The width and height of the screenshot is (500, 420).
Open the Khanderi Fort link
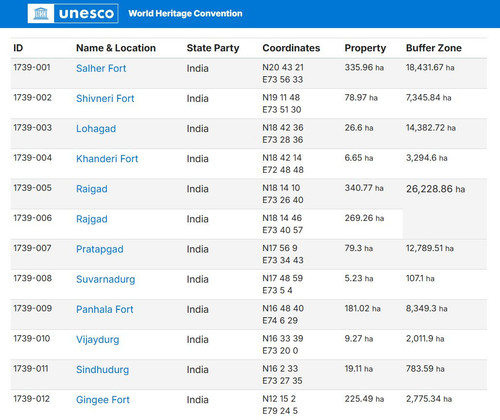pos(107,159)
